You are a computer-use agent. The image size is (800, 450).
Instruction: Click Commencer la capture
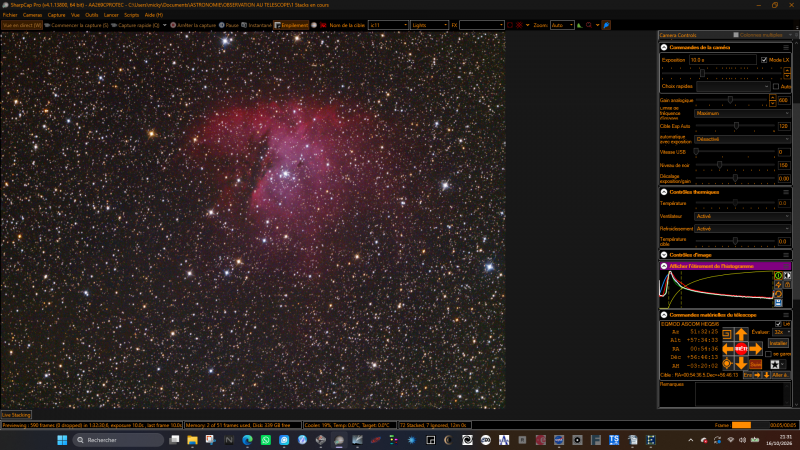point(77,25)
